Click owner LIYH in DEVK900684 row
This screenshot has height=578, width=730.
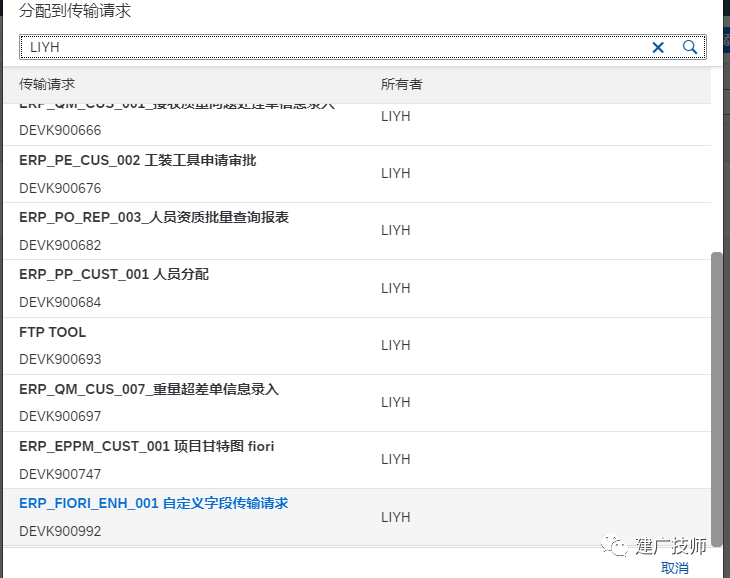(x=396, y=288)
